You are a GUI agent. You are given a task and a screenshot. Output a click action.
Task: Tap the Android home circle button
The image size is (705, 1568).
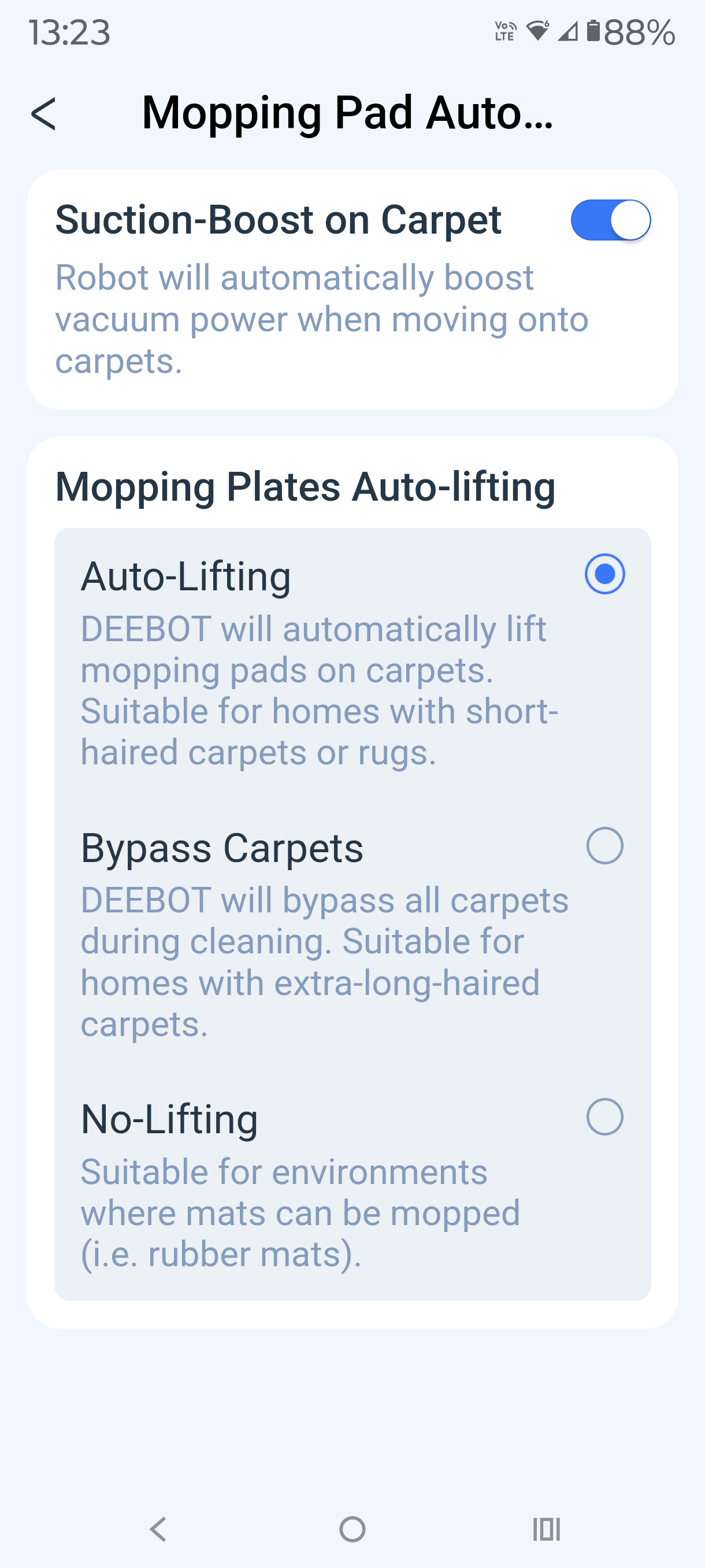click(x=352, y=1529)
